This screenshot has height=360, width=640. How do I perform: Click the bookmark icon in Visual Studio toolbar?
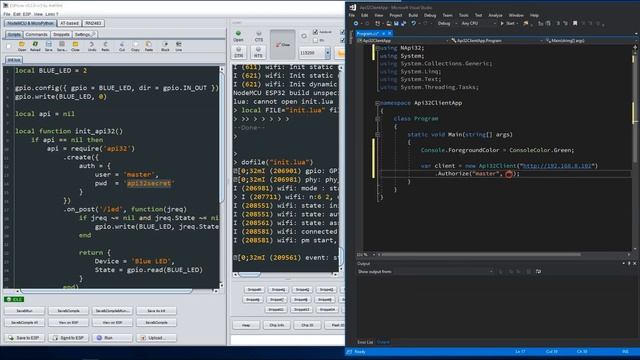click(575, 24)
